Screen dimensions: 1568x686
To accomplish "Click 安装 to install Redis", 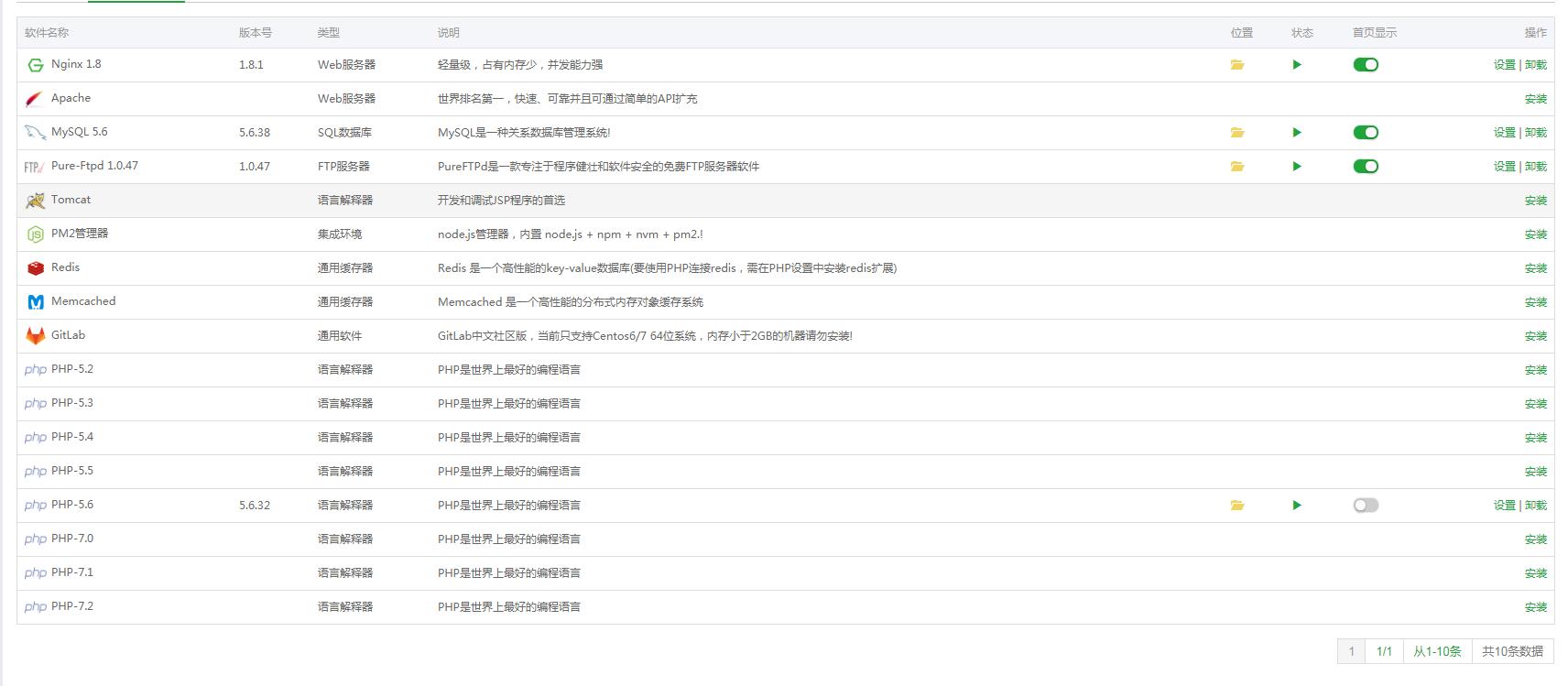I will [x=1536, y=268].
